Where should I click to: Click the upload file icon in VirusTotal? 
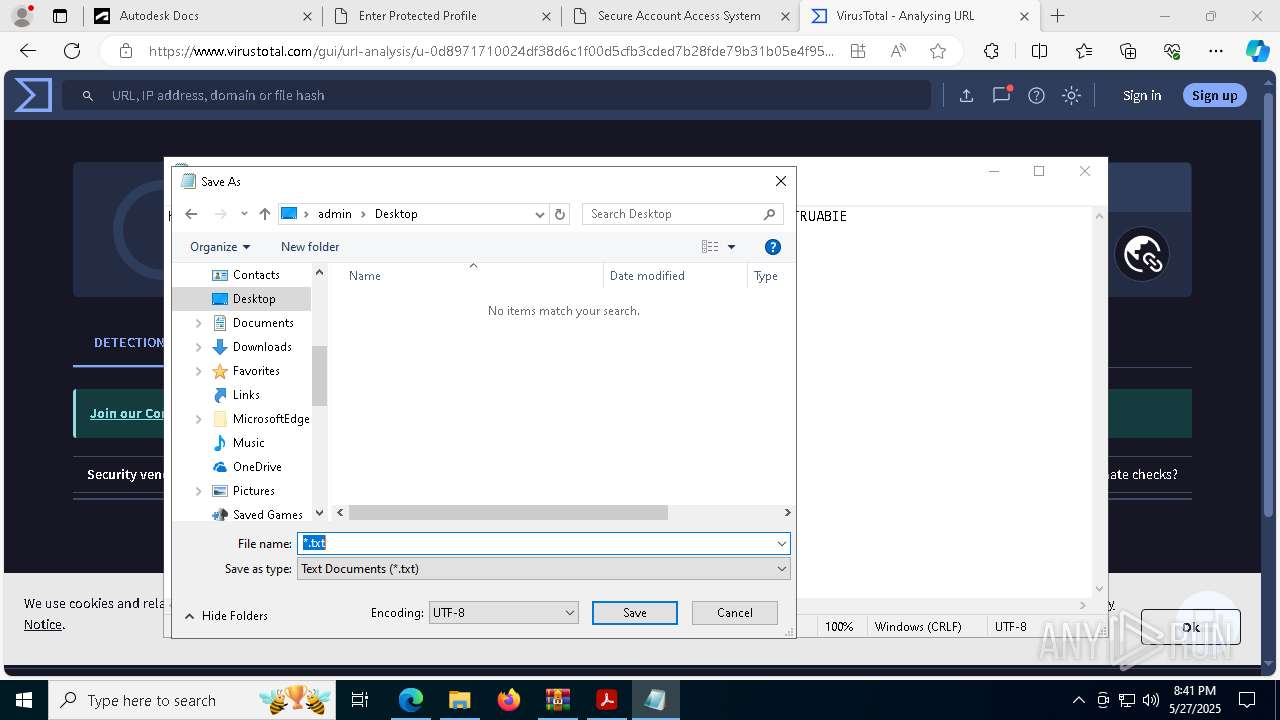pos(966,95)
